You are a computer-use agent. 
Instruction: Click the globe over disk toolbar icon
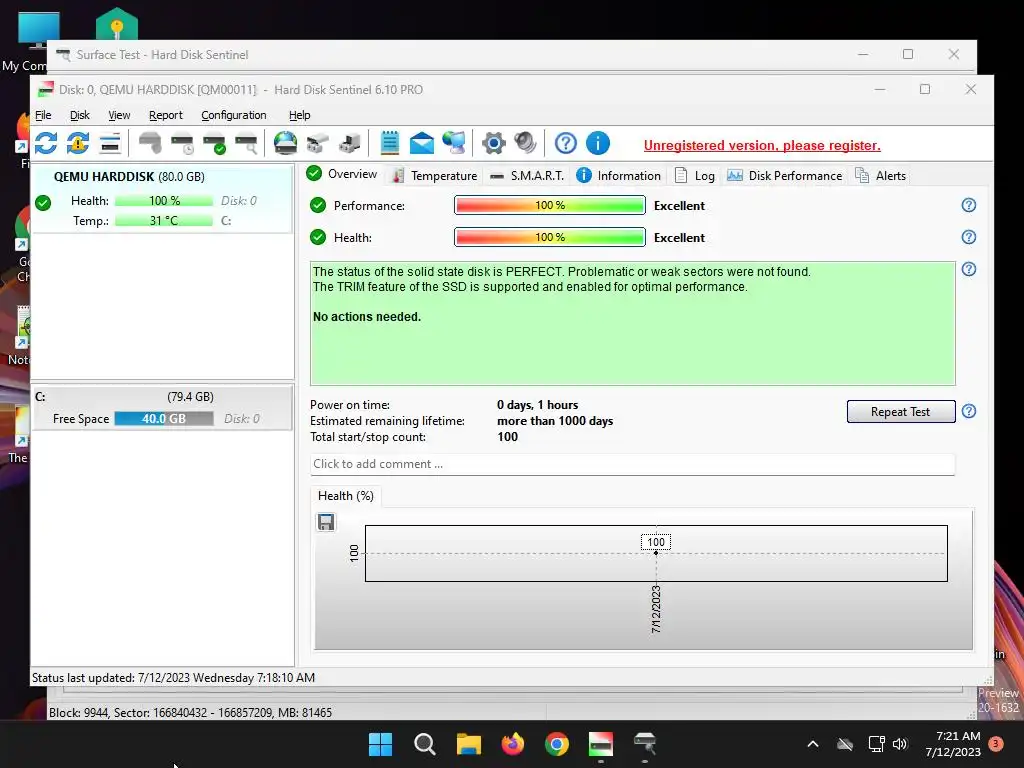[285, 143]
